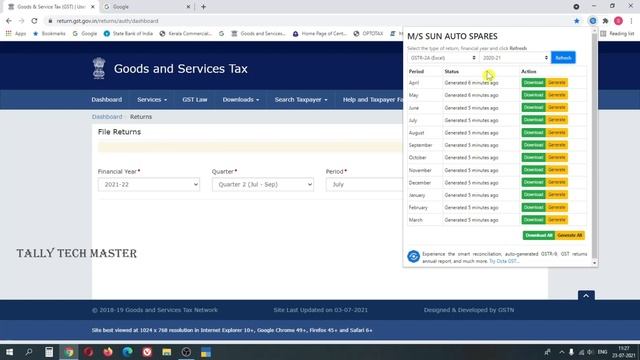Open the Chrome profile avatar
Screen dimensions: 640x360
click(618, 21)
